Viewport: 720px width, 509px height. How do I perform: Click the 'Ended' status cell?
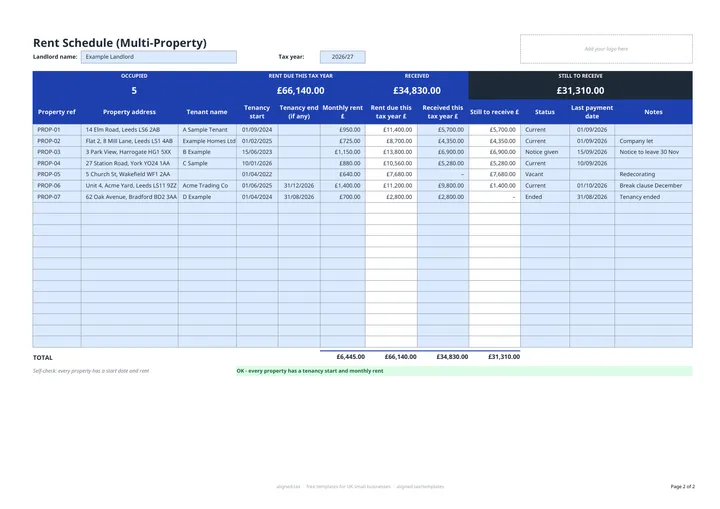pyautogui.click(x=545, y=197)
